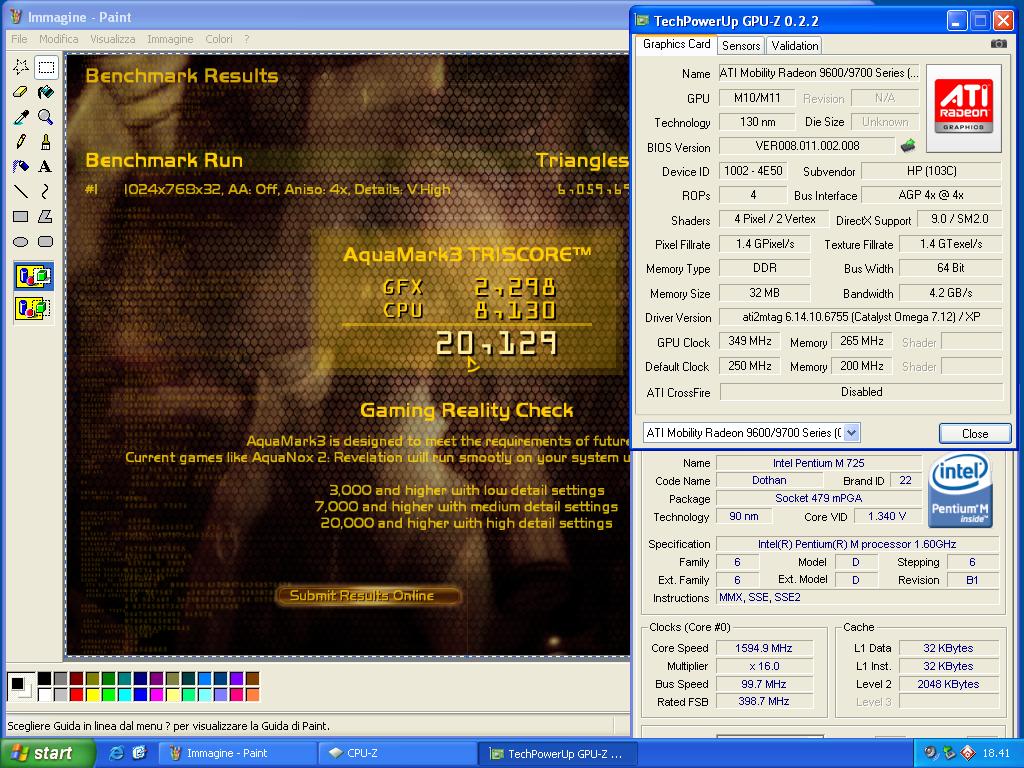Screen dimensions: 1024x768
Task: Click the GPU-Z camera screenshot icon
Action: click(999, 44)
